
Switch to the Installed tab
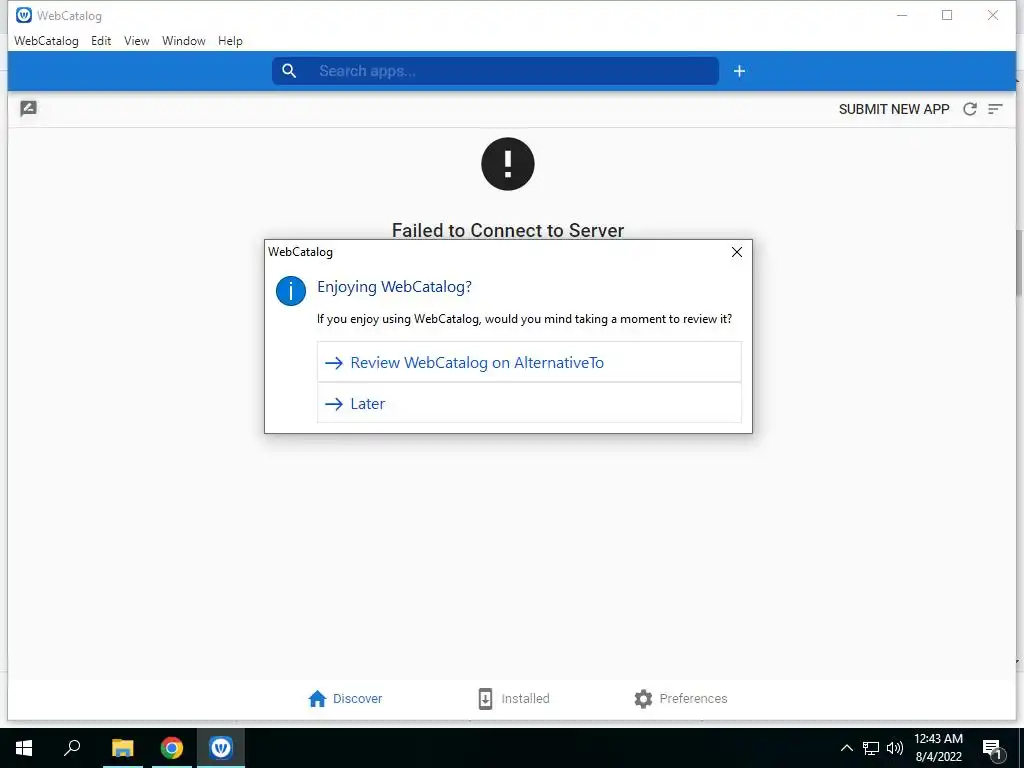click(x=513, y=699)
